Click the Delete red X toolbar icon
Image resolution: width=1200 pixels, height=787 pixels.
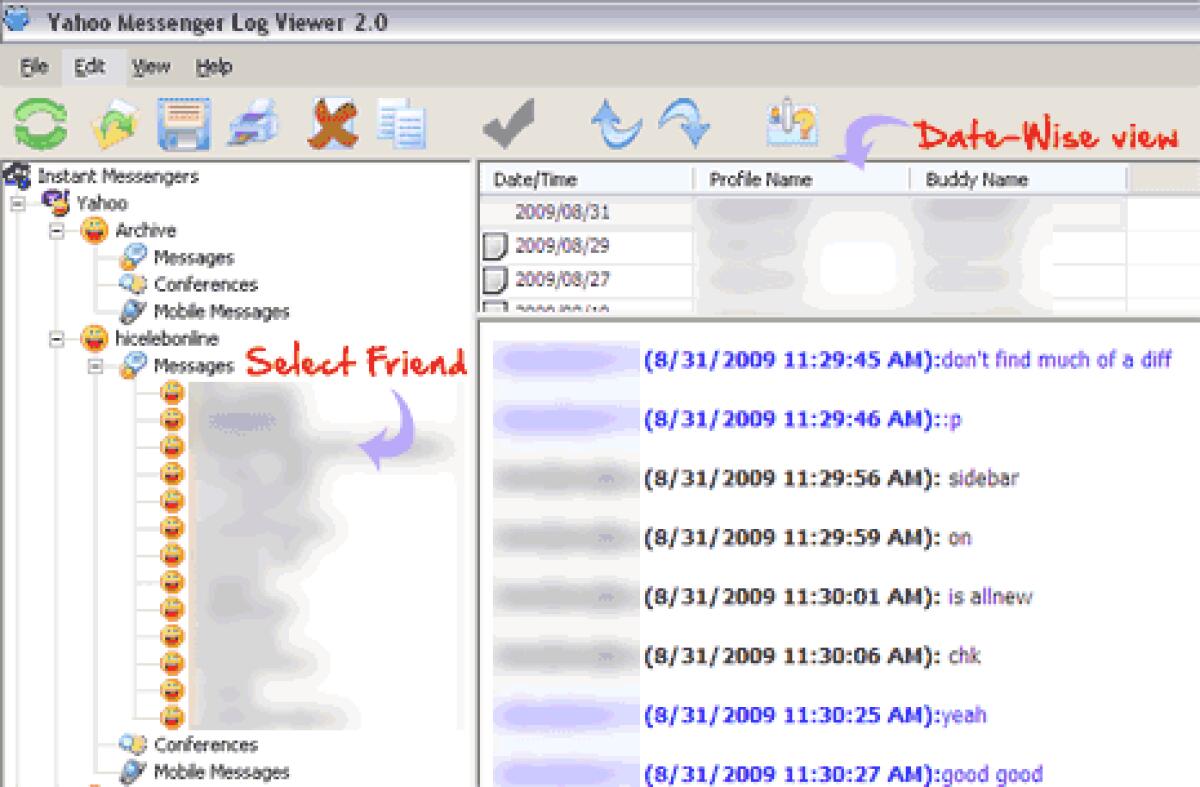pos(332,125)
